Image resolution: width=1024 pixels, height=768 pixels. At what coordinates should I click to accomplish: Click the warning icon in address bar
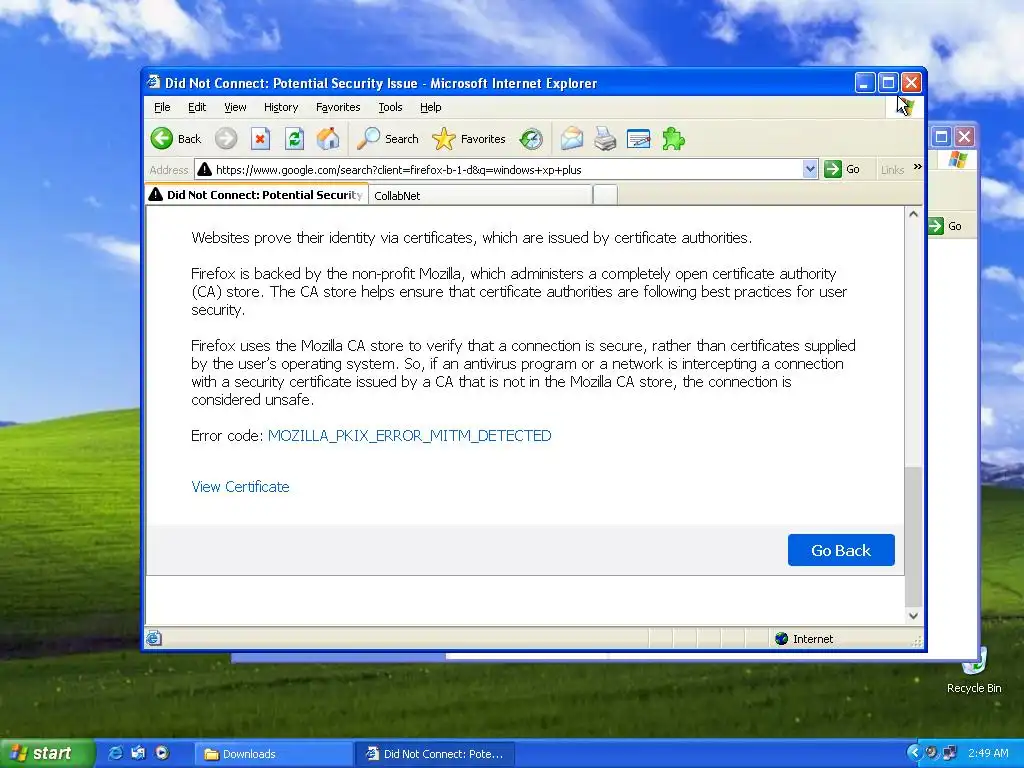(x=204, y=169)
